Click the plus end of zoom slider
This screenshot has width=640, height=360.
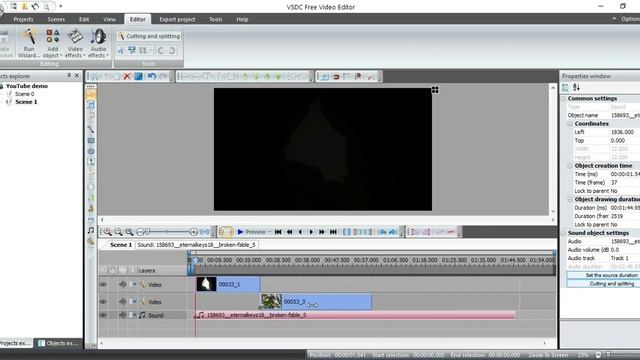pos(194,232)
